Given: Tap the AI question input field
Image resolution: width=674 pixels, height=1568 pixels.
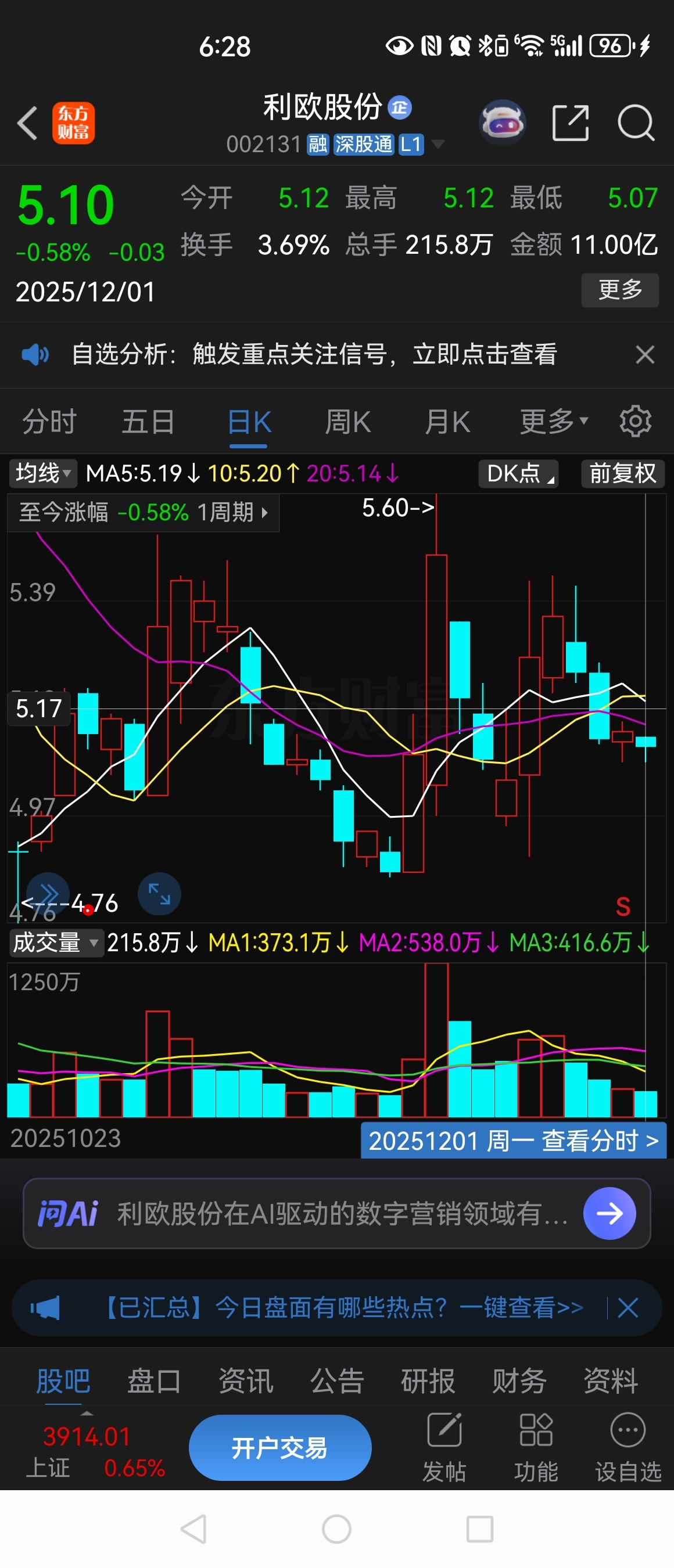Looking at the screenshot, I should click(336, 1214).
